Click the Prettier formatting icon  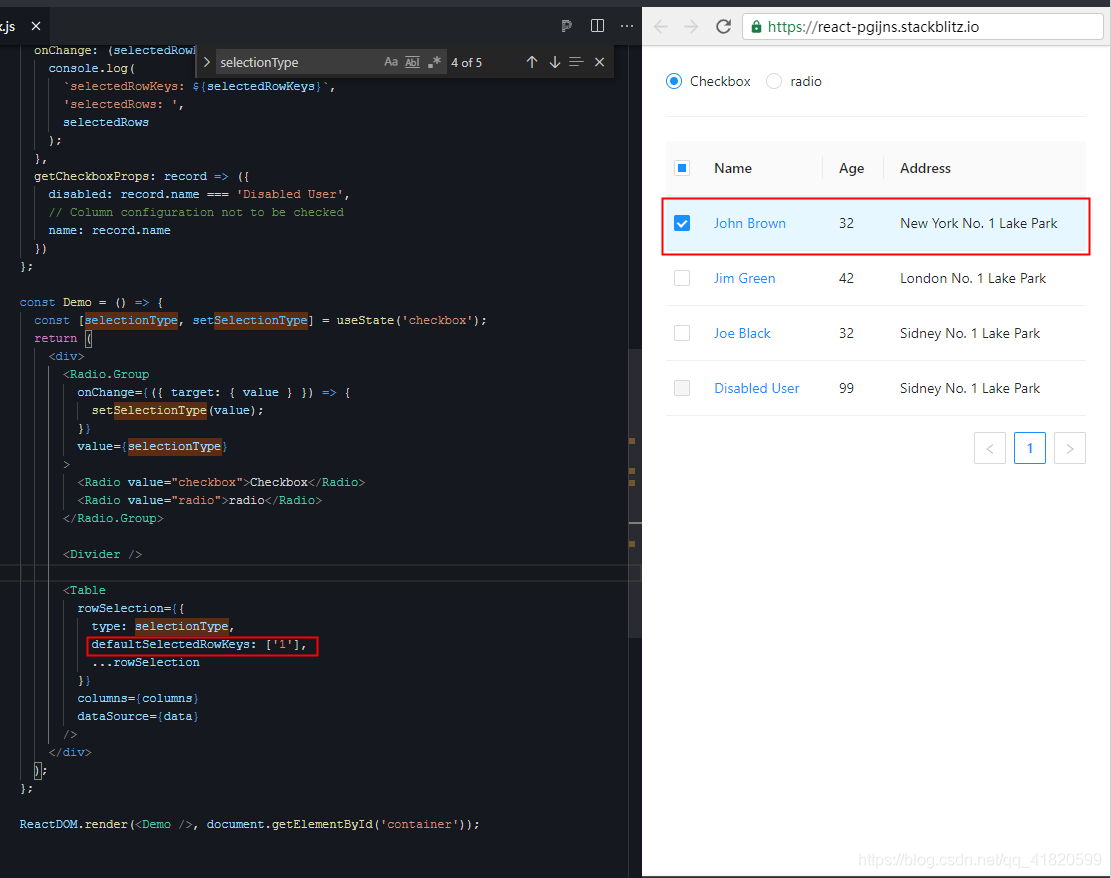point(566,26)
